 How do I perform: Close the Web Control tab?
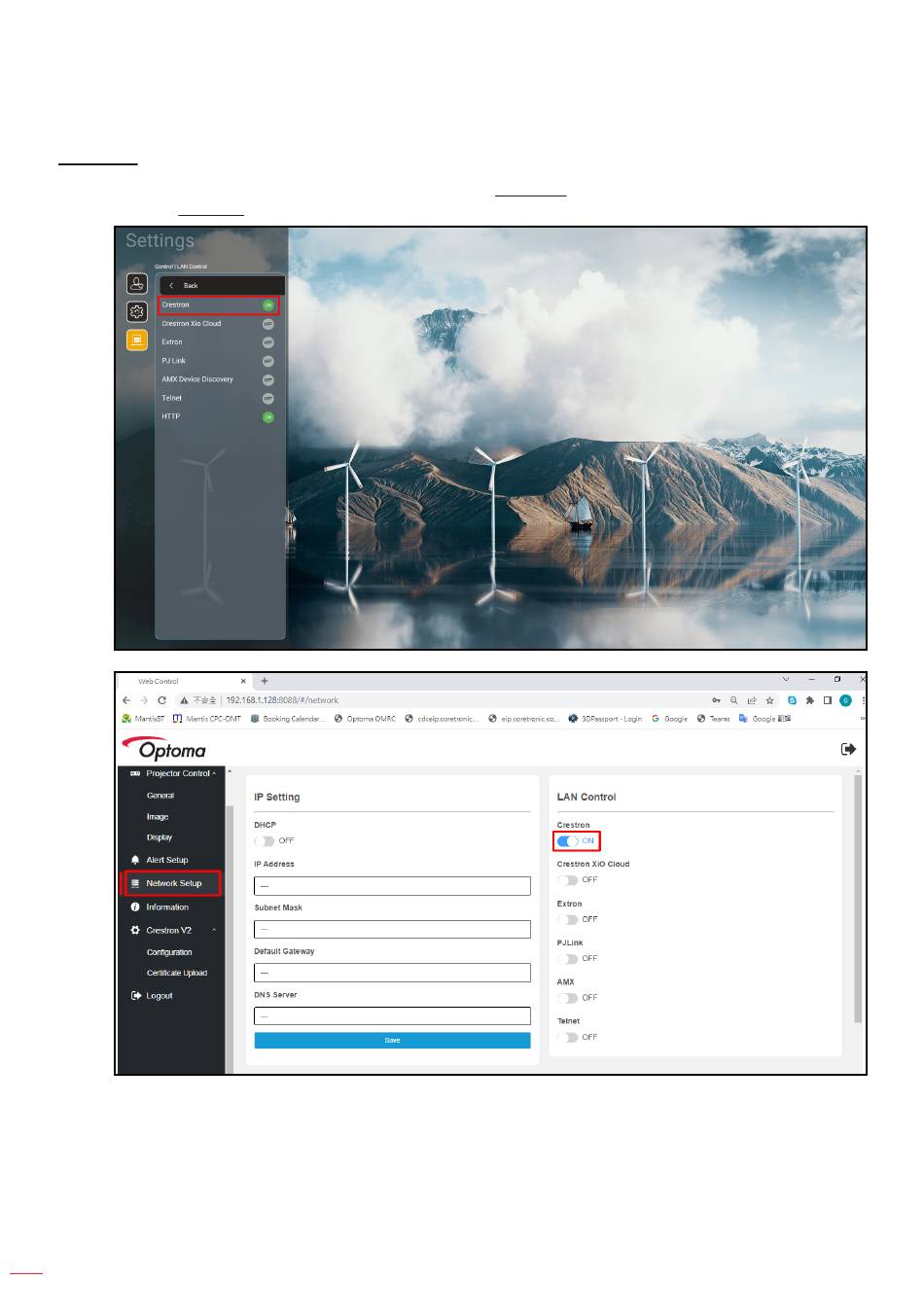click(243, 681)
